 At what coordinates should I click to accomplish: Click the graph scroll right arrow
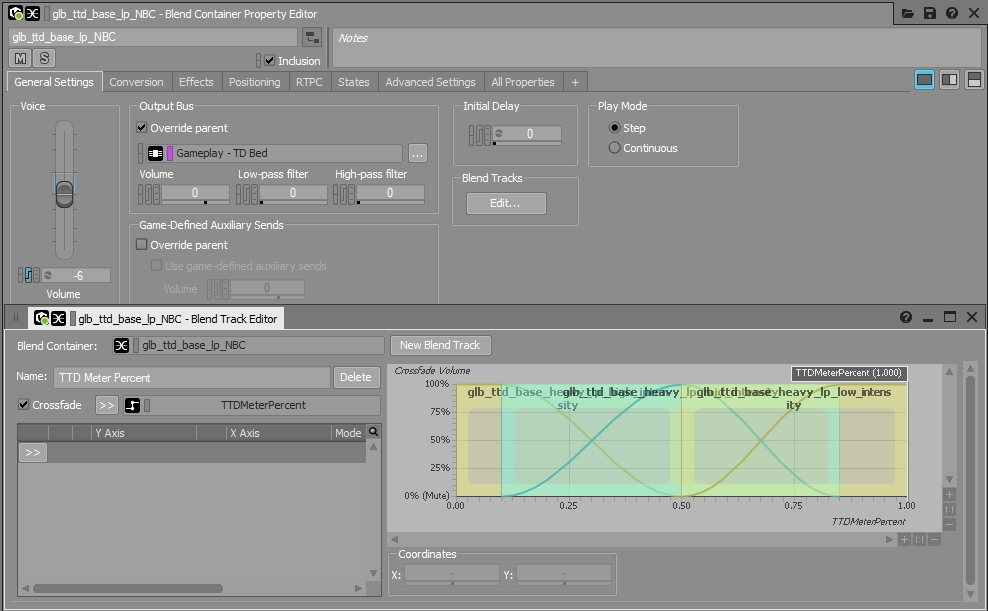pos(889,539)
